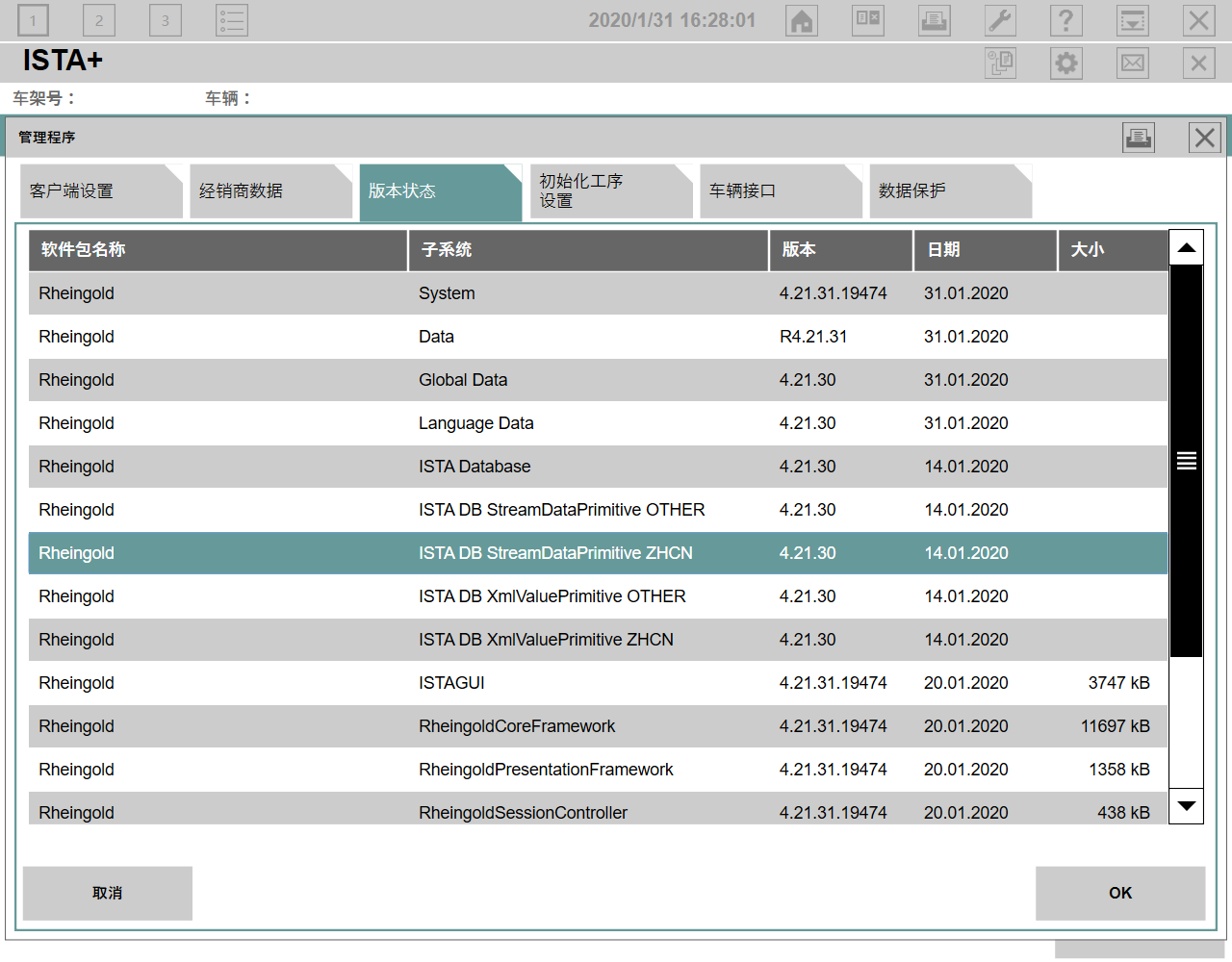Screen dimensions: 1232x962
Task: Click version 4.21.30 in the Global Data row
Action: coord(808,380)
